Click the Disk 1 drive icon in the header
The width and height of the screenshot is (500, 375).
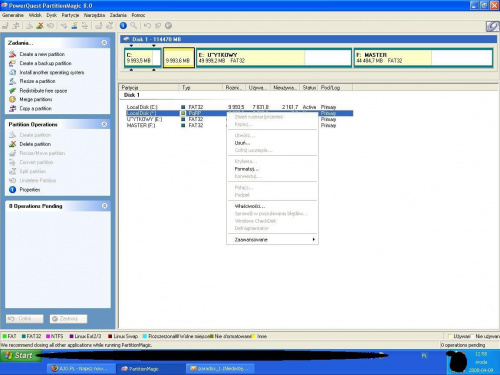click(x=126, y=39)
